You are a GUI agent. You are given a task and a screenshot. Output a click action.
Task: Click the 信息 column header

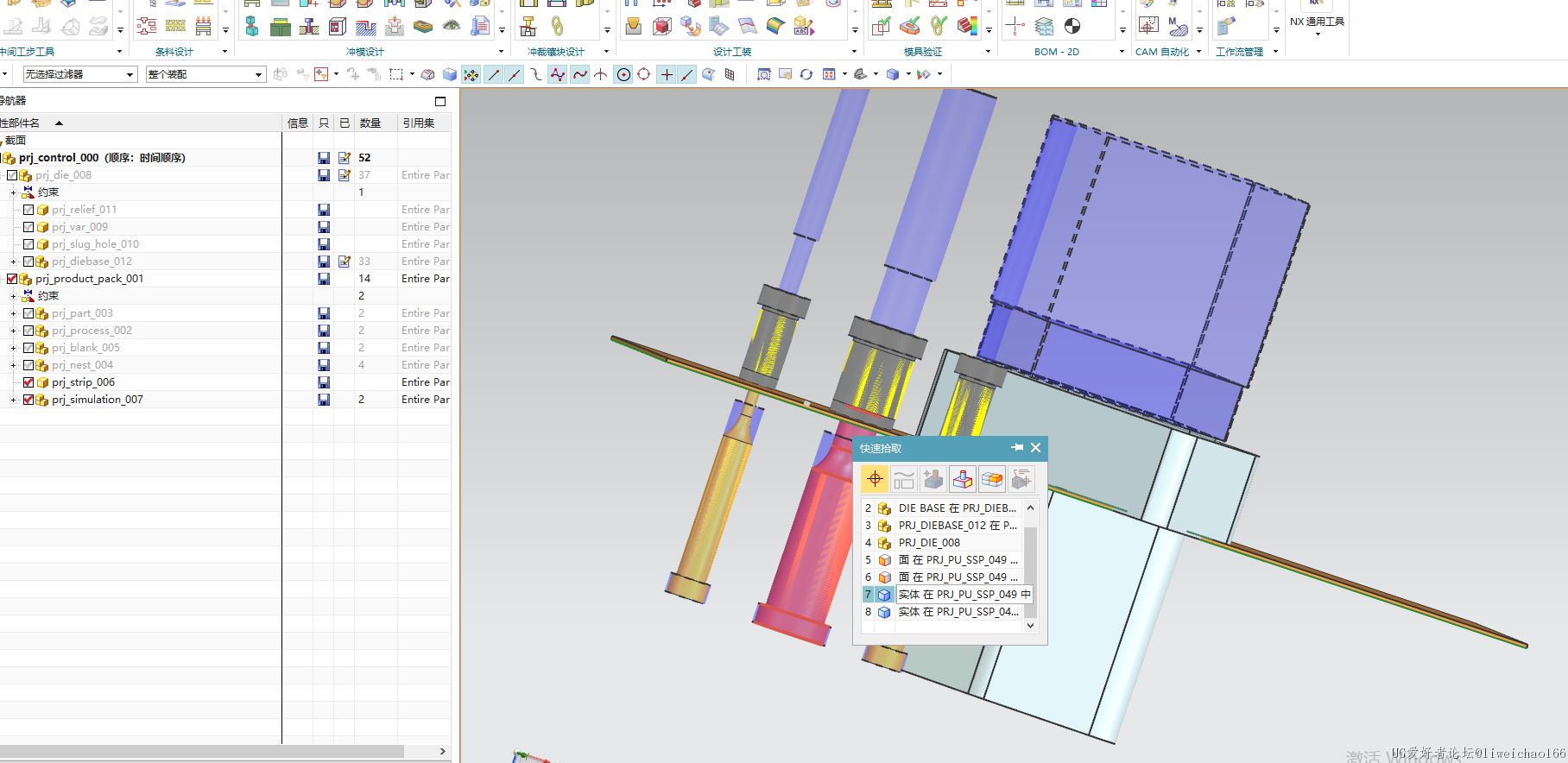coord(298,123)
